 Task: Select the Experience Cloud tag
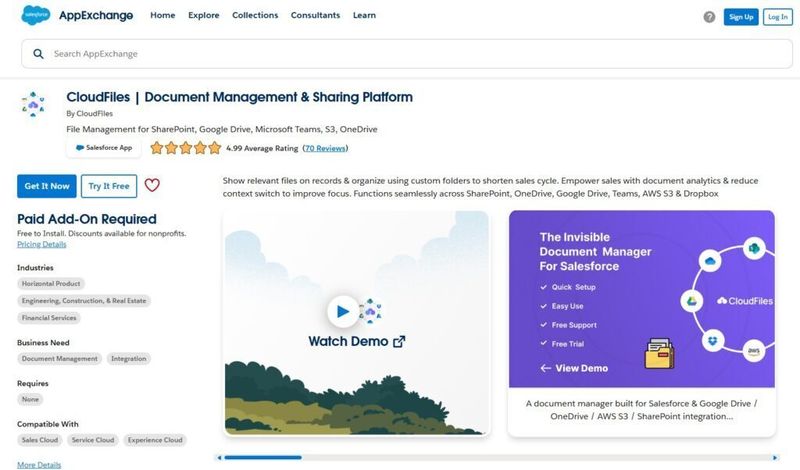click(x=155, y=440)
